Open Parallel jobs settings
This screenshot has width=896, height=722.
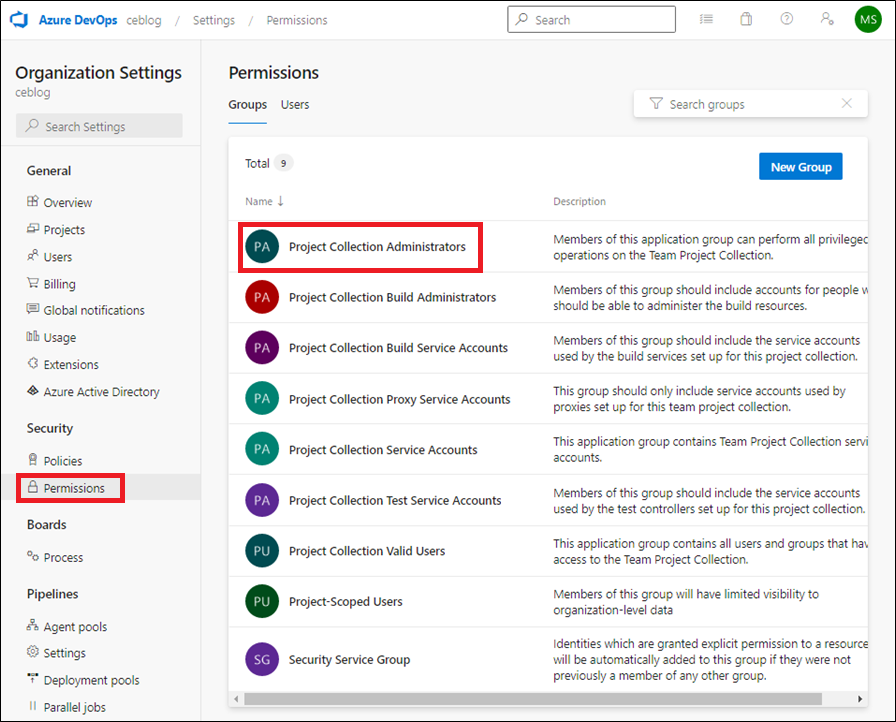75,707
